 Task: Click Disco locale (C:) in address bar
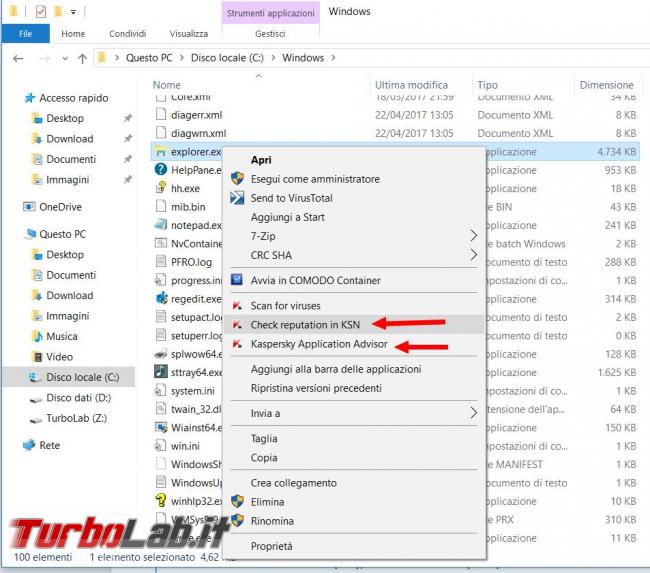227,58
